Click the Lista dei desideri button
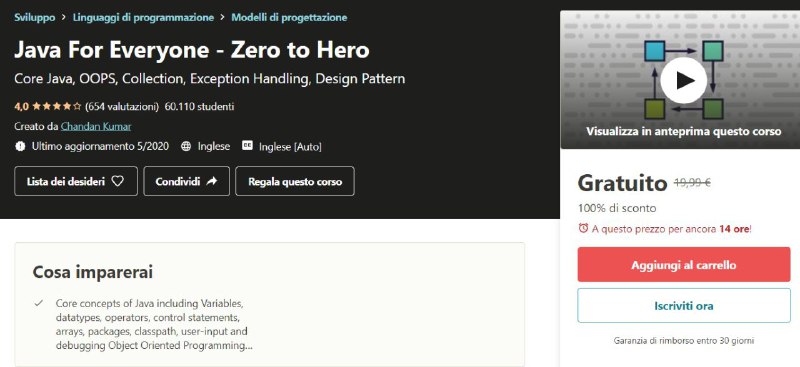This screenshot has width=800, height=367. tap(76, 181)
